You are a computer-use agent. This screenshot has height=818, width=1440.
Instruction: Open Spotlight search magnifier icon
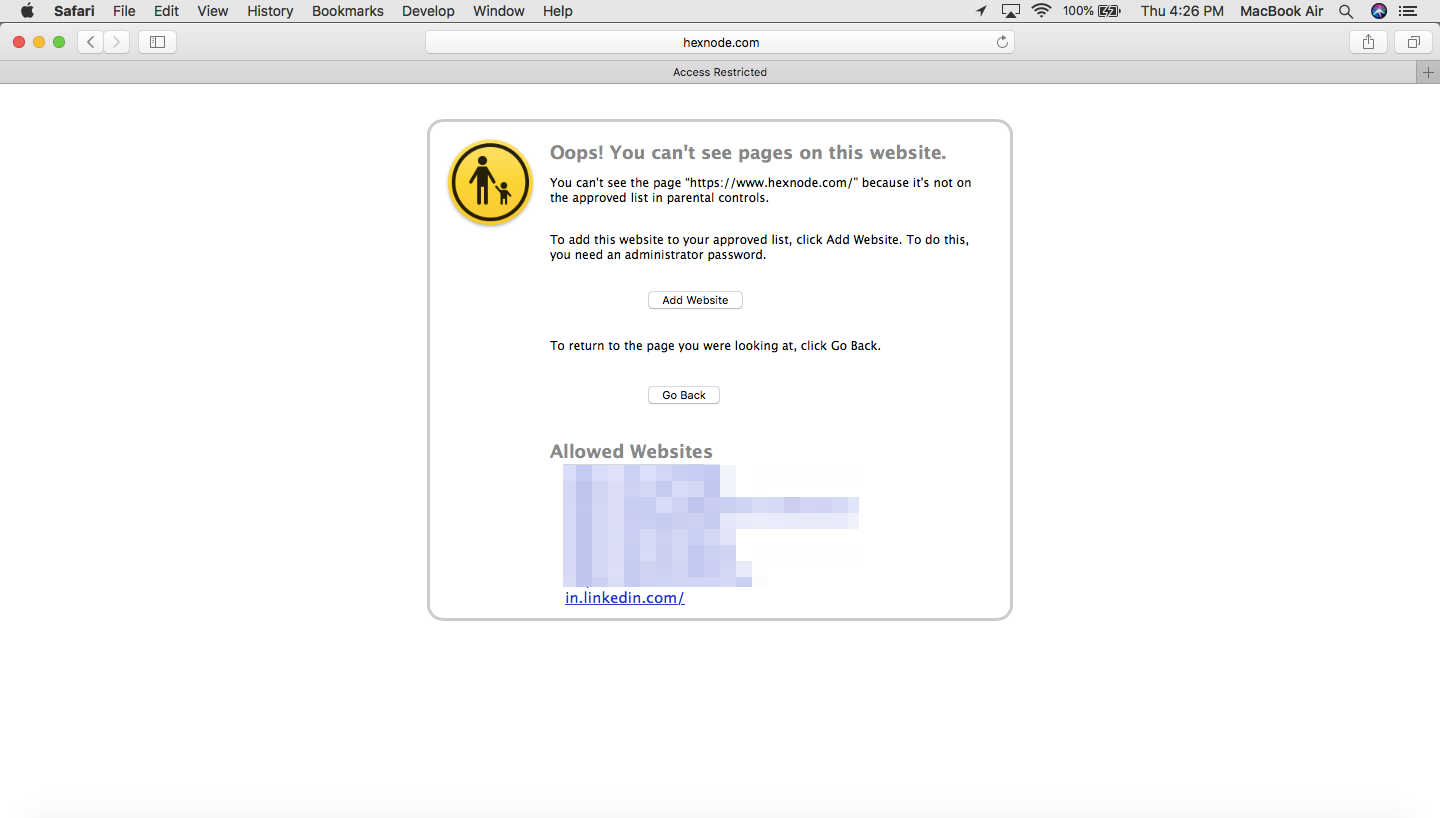pyautogui.click(x=1346, y=11)
